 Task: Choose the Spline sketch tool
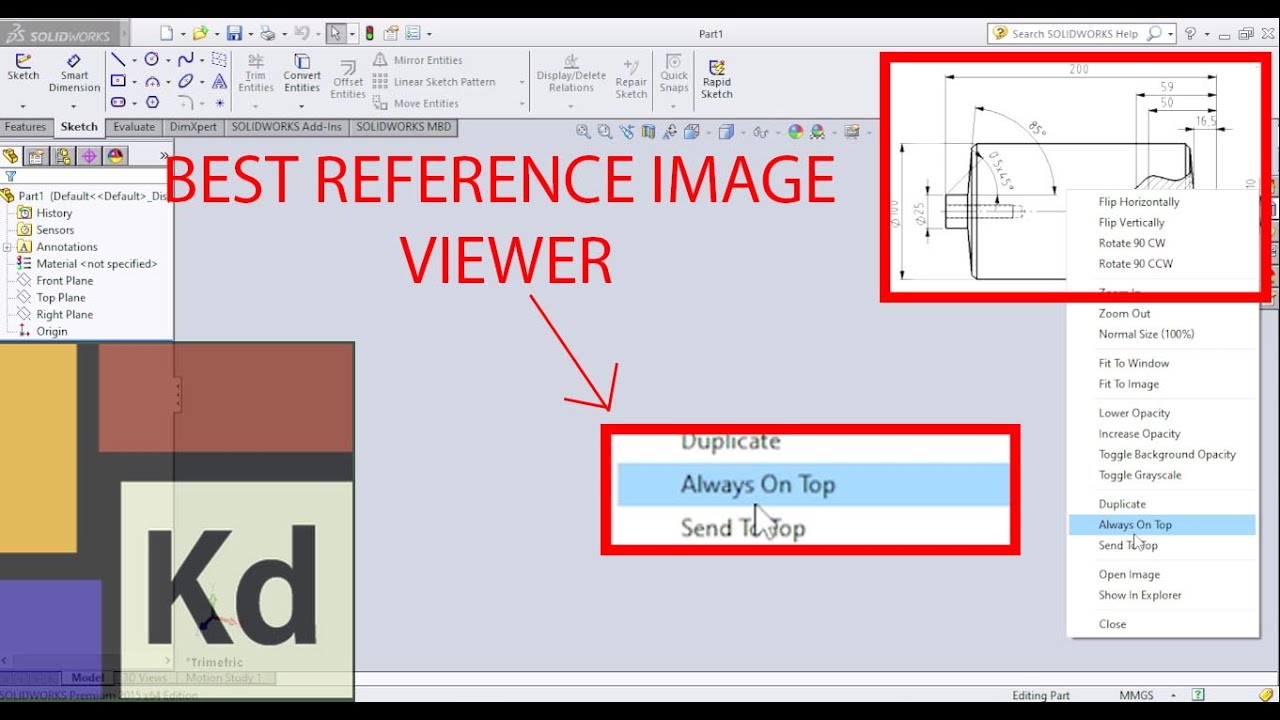[x=185, y=60]
